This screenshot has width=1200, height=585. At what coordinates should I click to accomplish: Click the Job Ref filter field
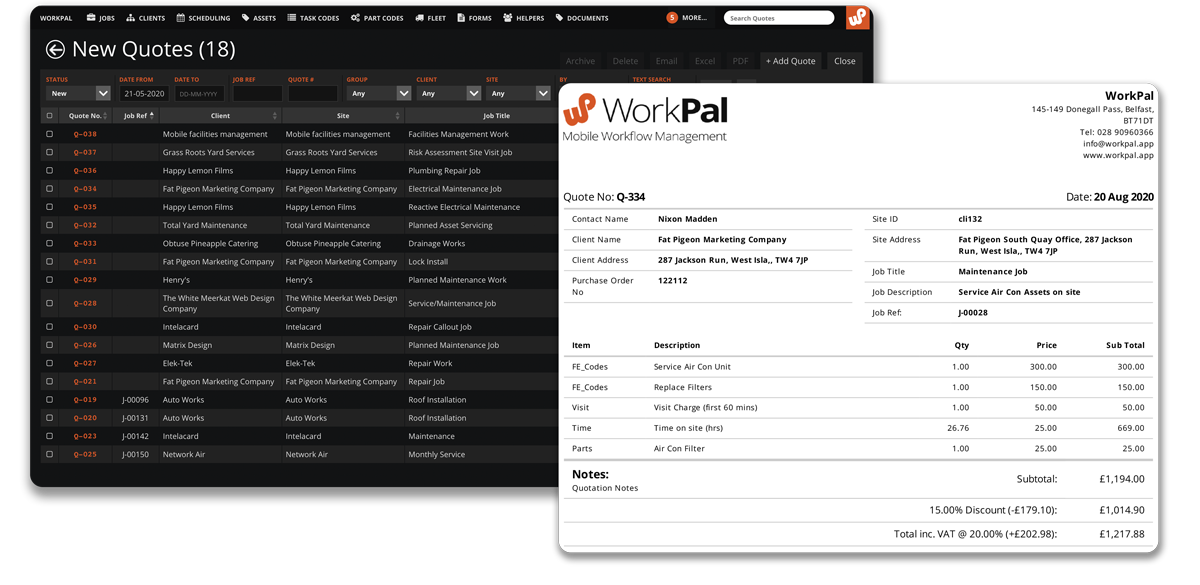pos(257,93)
